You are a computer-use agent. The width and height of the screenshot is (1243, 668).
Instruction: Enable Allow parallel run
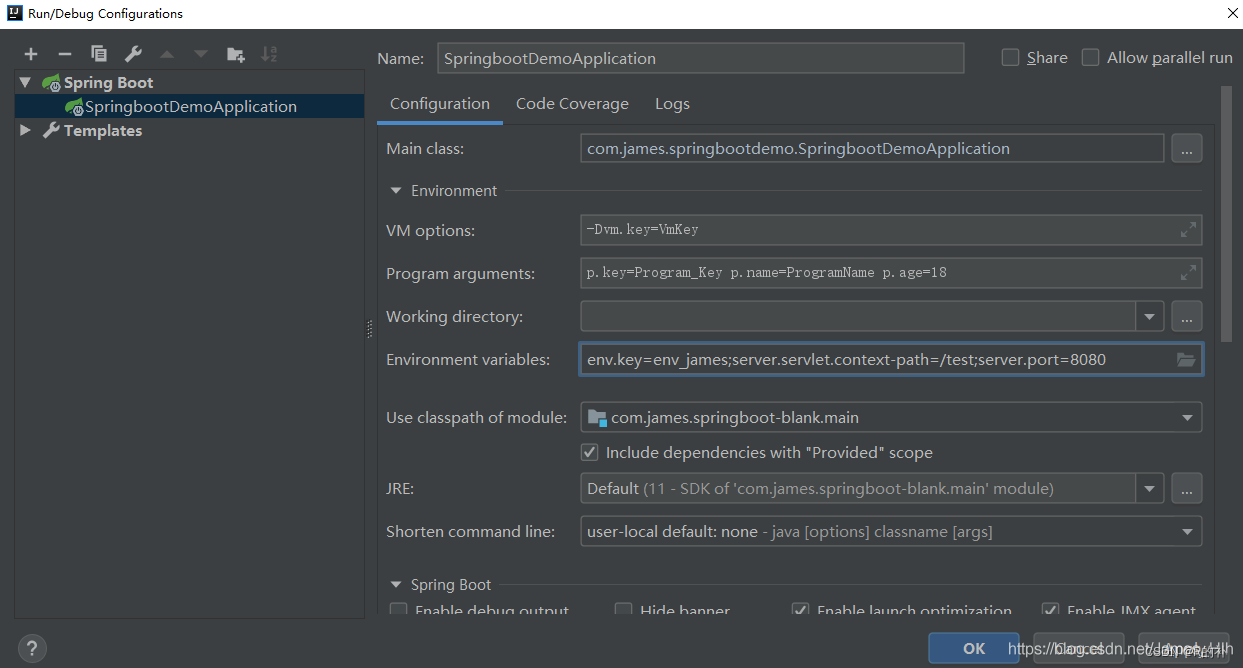[1090, 57]
